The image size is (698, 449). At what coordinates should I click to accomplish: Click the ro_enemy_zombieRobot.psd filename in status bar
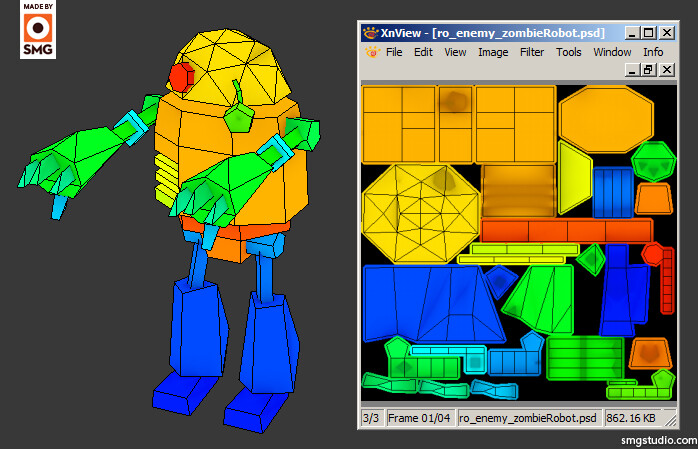pos(528,418)
